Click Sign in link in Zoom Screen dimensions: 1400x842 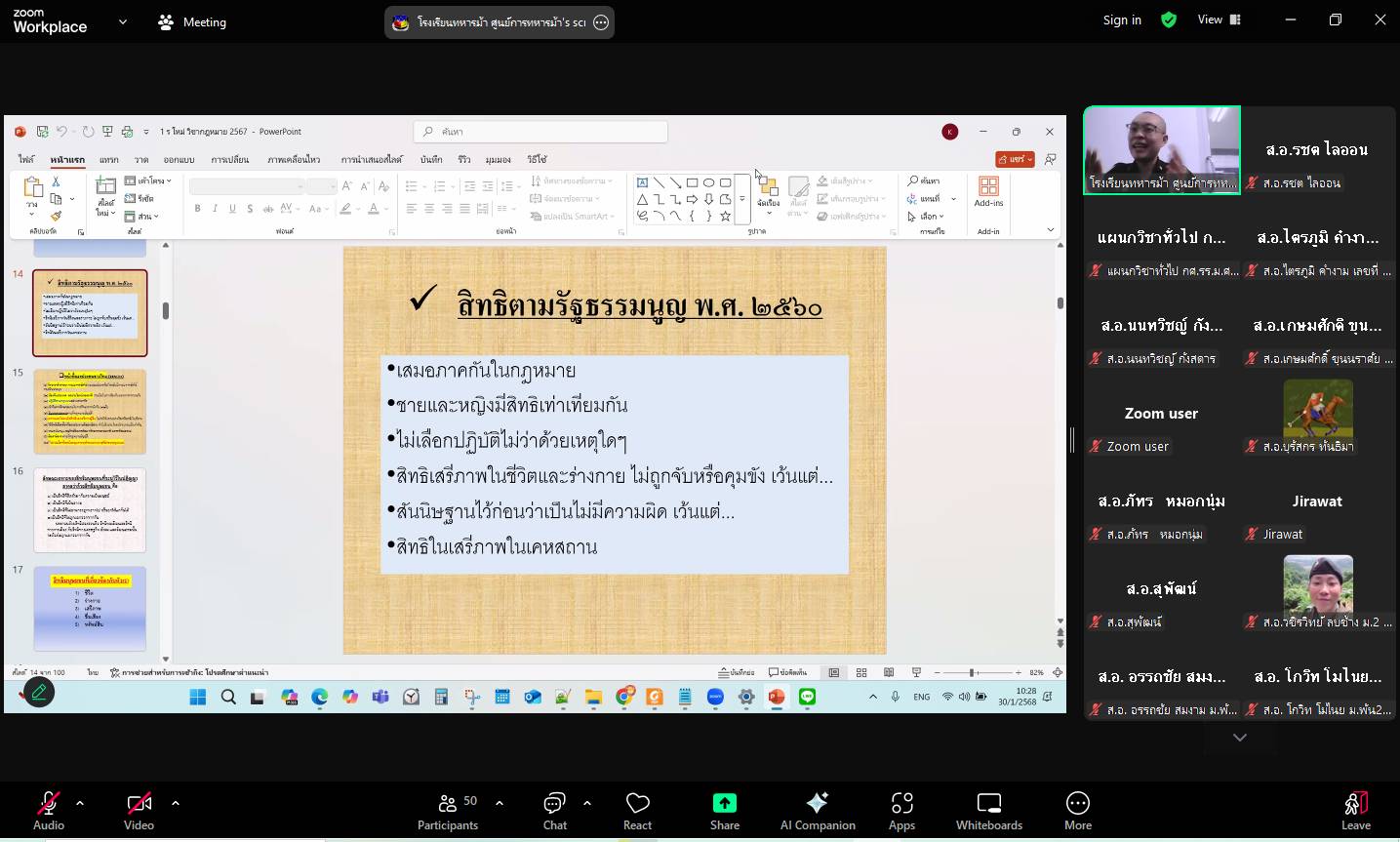click(x=1122, y=20)
